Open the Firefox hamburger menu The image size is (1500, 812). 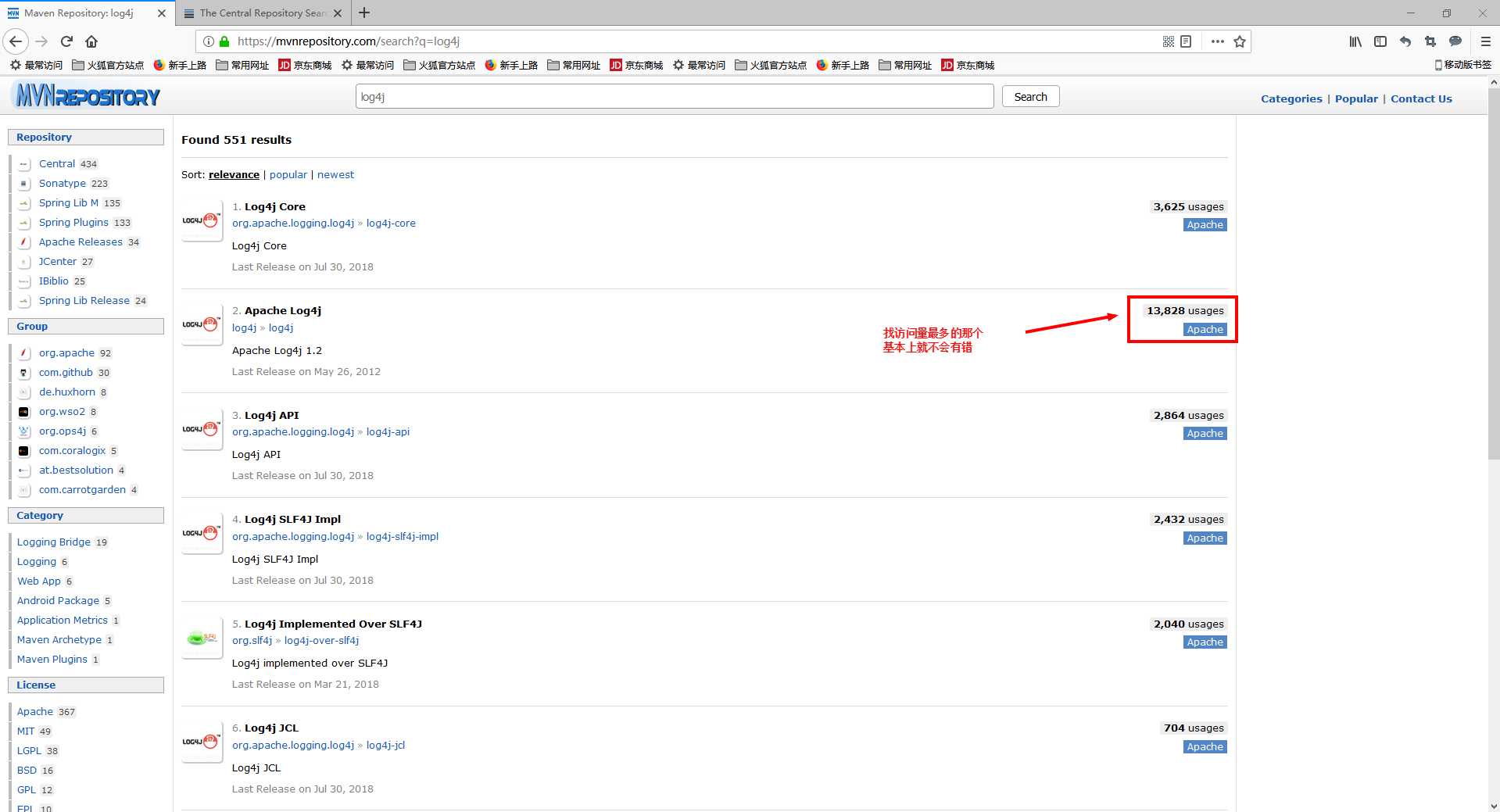coord(1486,41)
